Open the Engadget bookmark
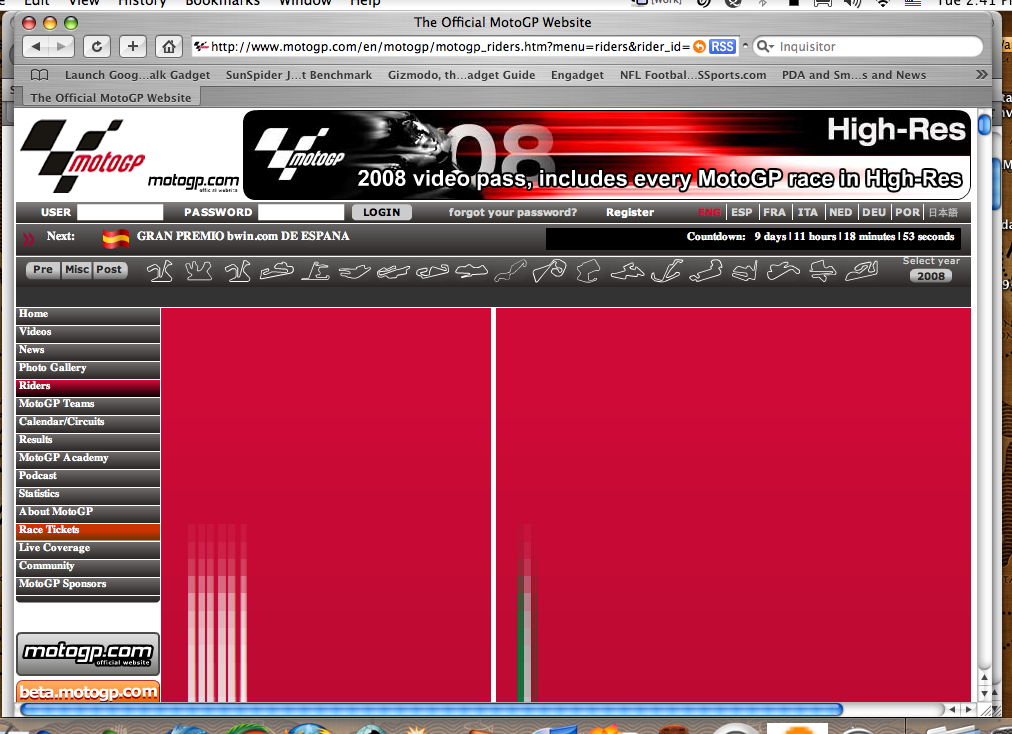 pos(577,75)
